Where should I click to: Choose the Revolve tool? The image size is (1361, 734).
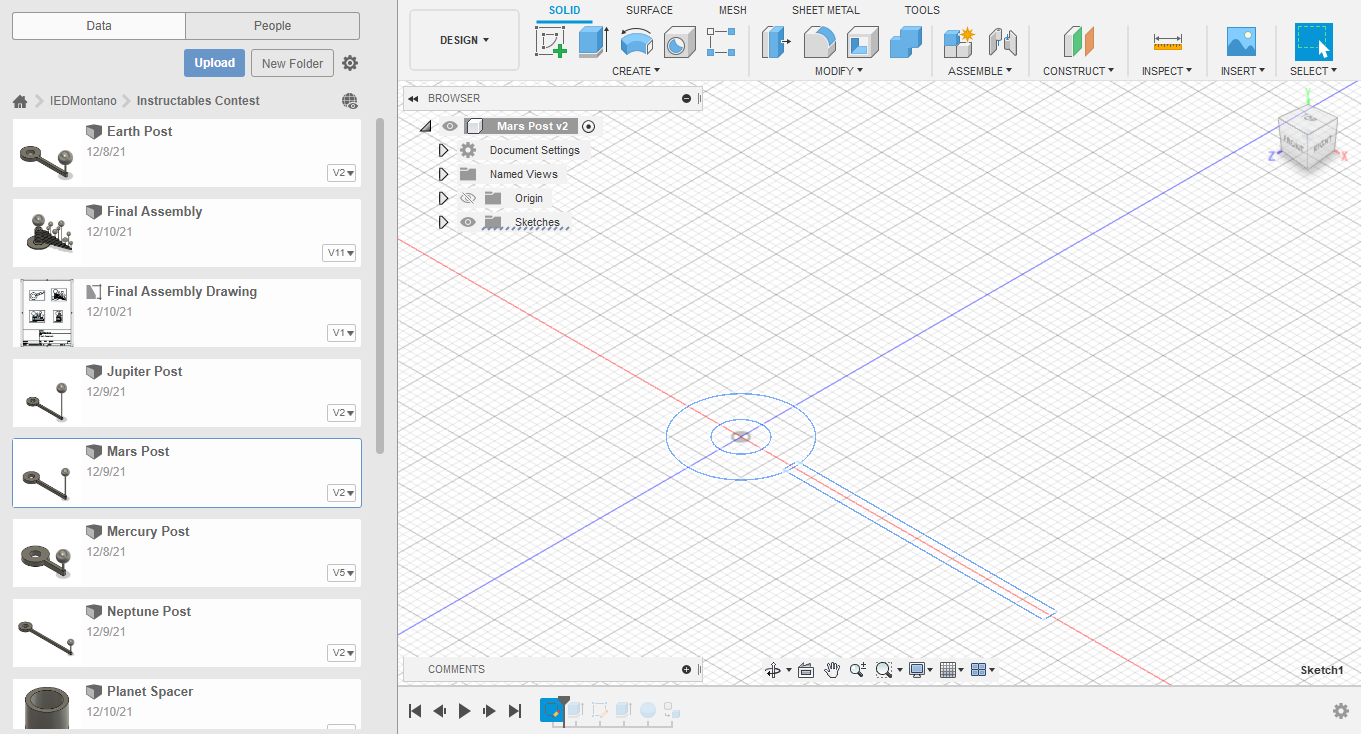coord(636,42)
